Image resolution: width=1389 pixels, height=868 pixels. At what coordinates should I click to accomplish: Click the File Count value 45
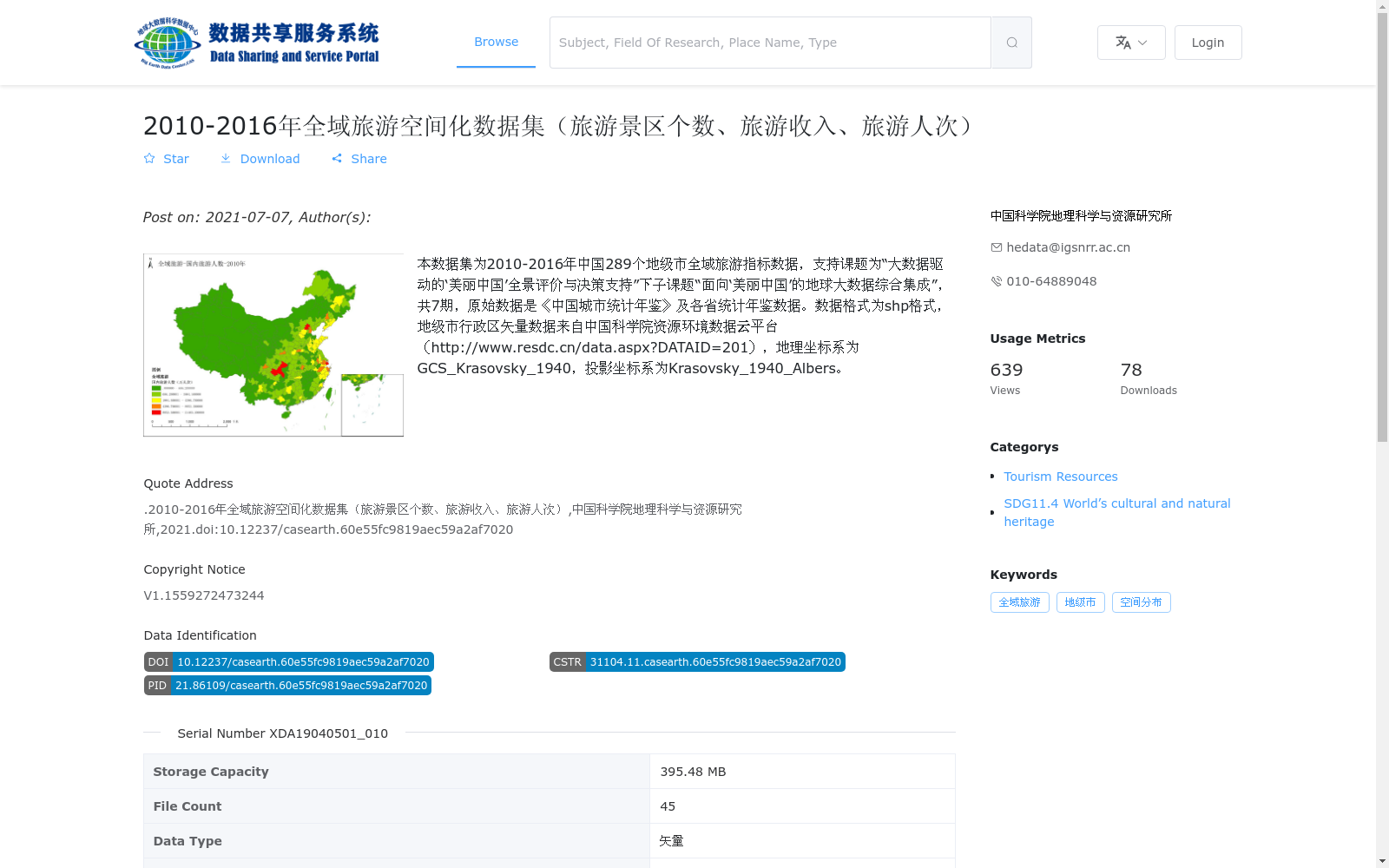tap(668, 806)
